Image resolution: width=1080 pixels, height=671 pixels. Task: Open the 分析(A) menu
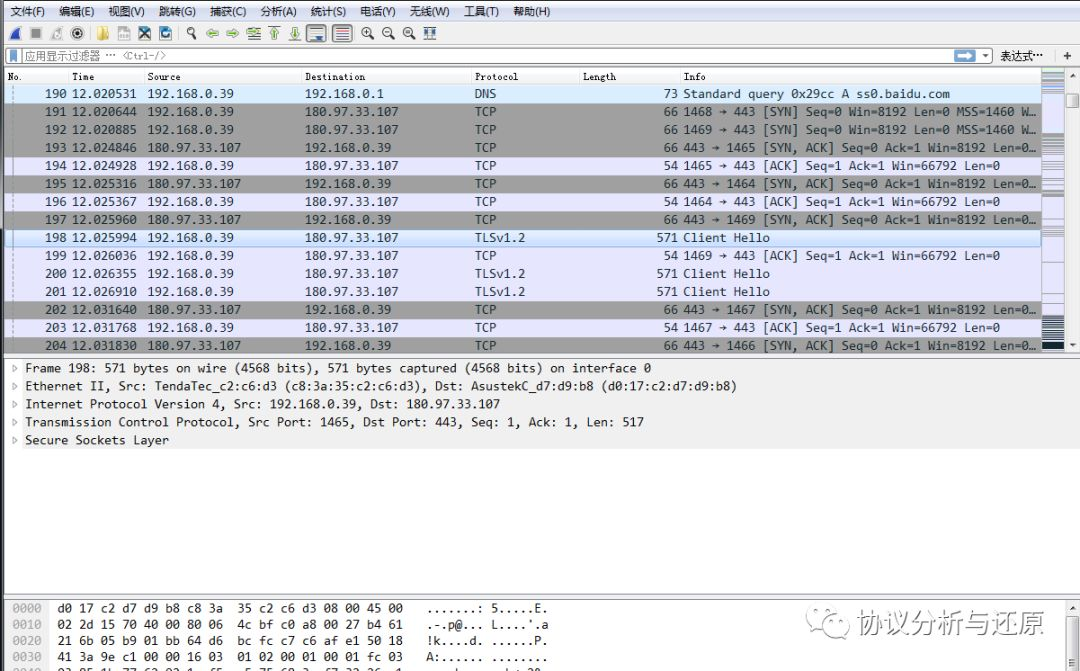278,11
